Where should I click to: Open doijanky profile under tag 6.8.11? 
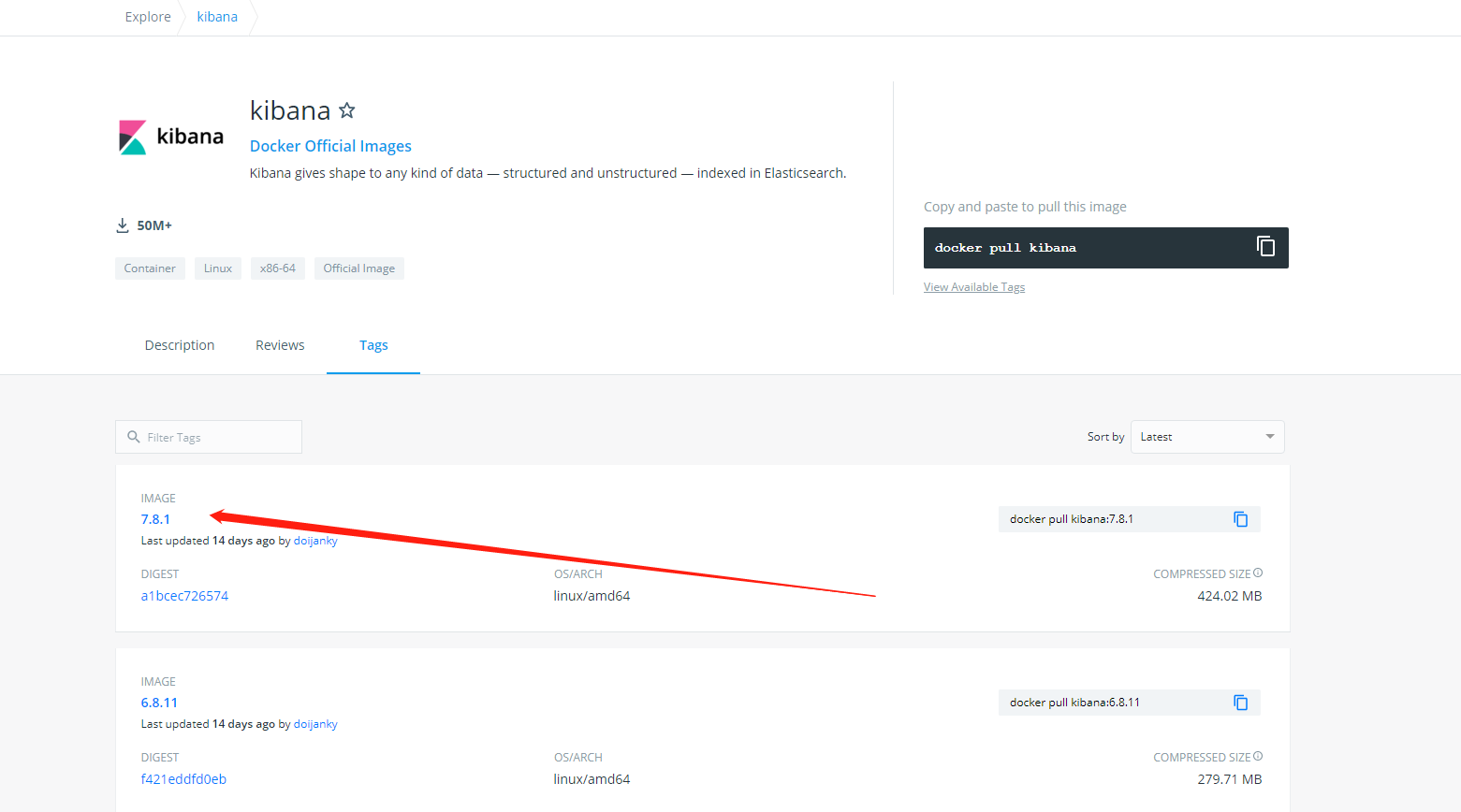[315, 724]
